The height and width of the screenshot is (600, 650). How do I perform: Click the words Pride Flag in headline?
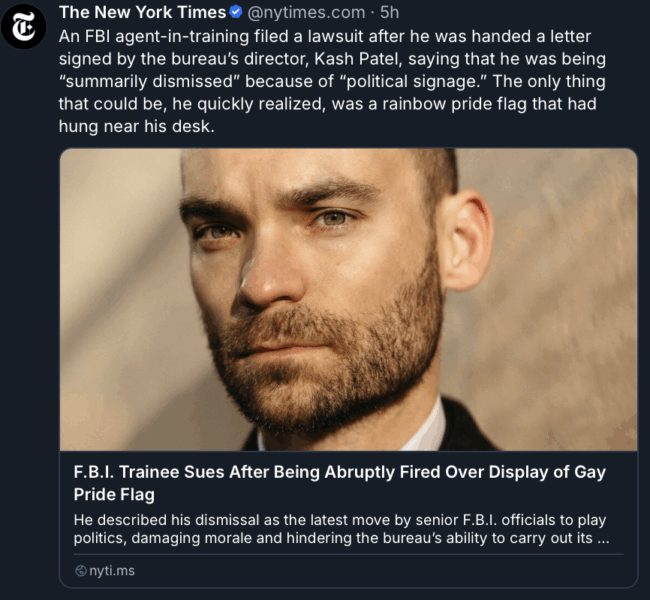pos(114,495)
